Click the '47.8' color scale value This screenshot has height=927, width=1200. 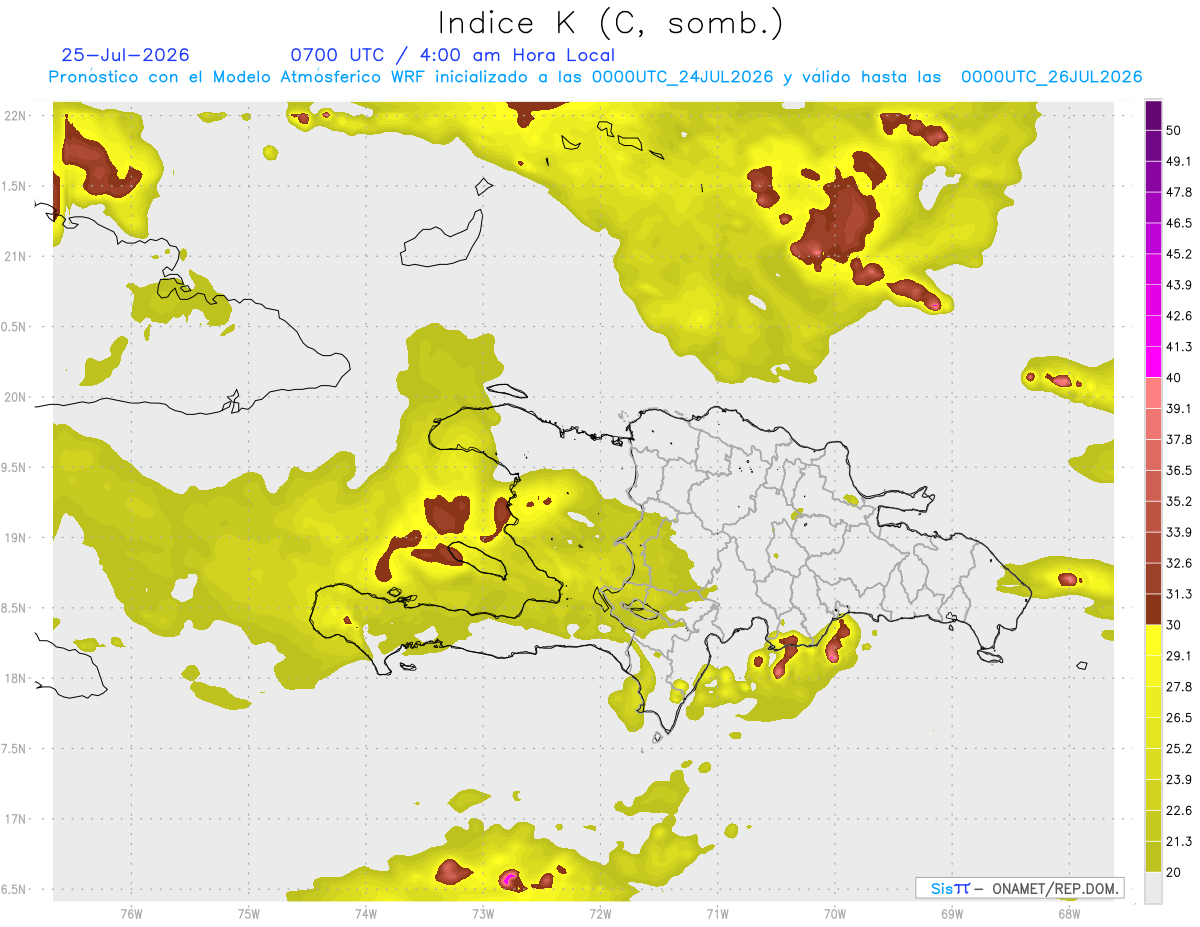tap(1179, 192)
